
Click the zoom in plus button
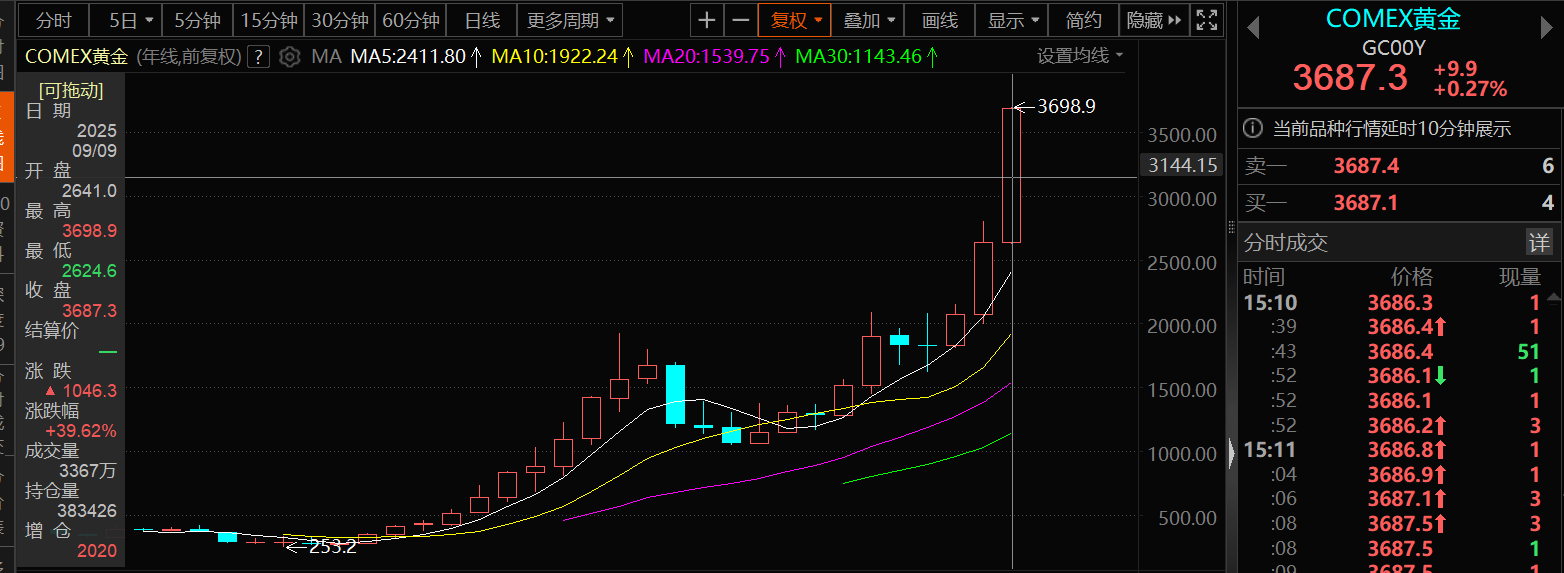pyautogui.click(x=707, y=20)
